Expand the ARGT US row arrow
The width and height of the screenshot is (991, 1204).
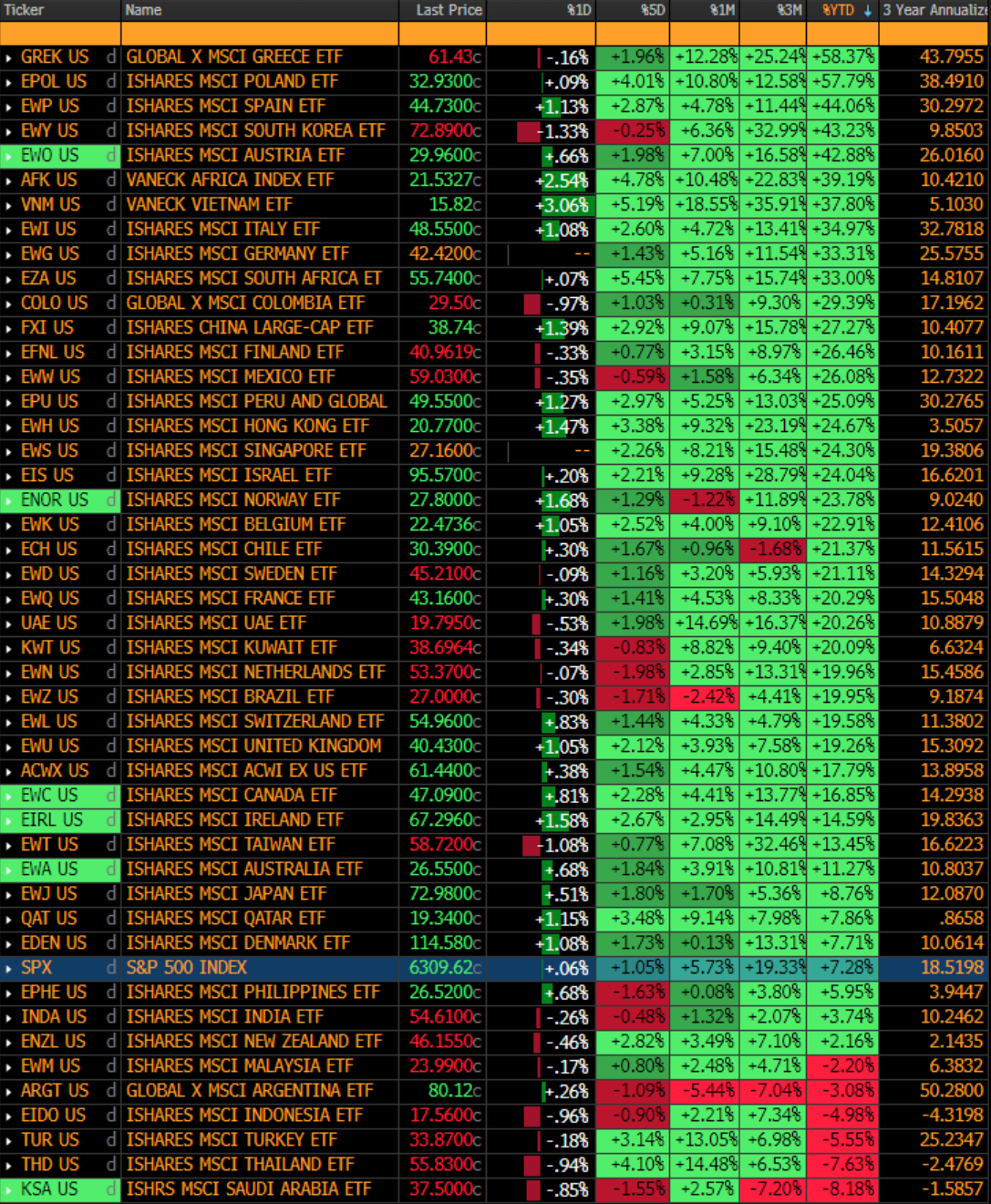tap(8, 1091)
